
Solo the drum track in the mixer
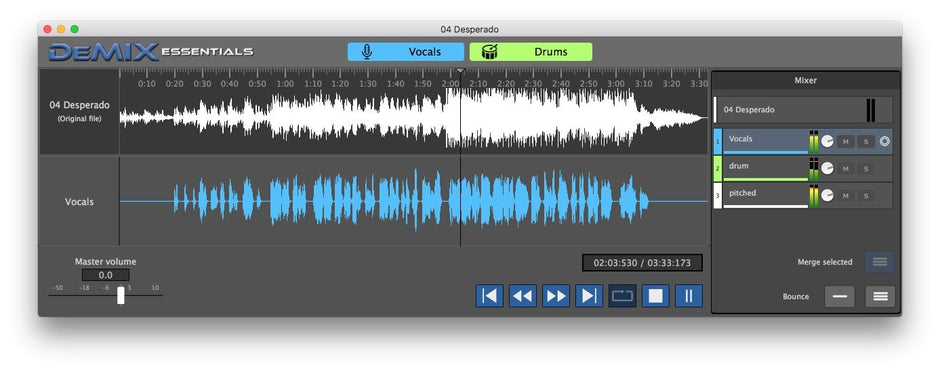point(866,168)
